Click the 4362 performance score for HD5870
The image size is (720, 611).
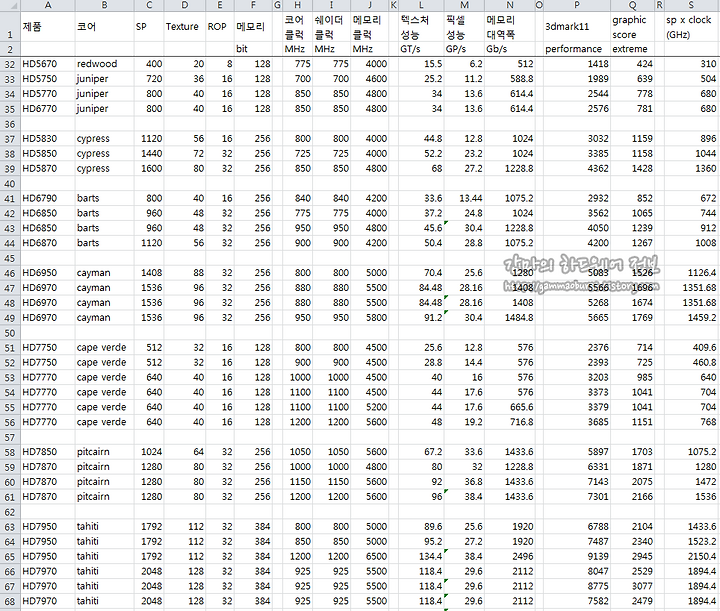click(x=577, y=168)
